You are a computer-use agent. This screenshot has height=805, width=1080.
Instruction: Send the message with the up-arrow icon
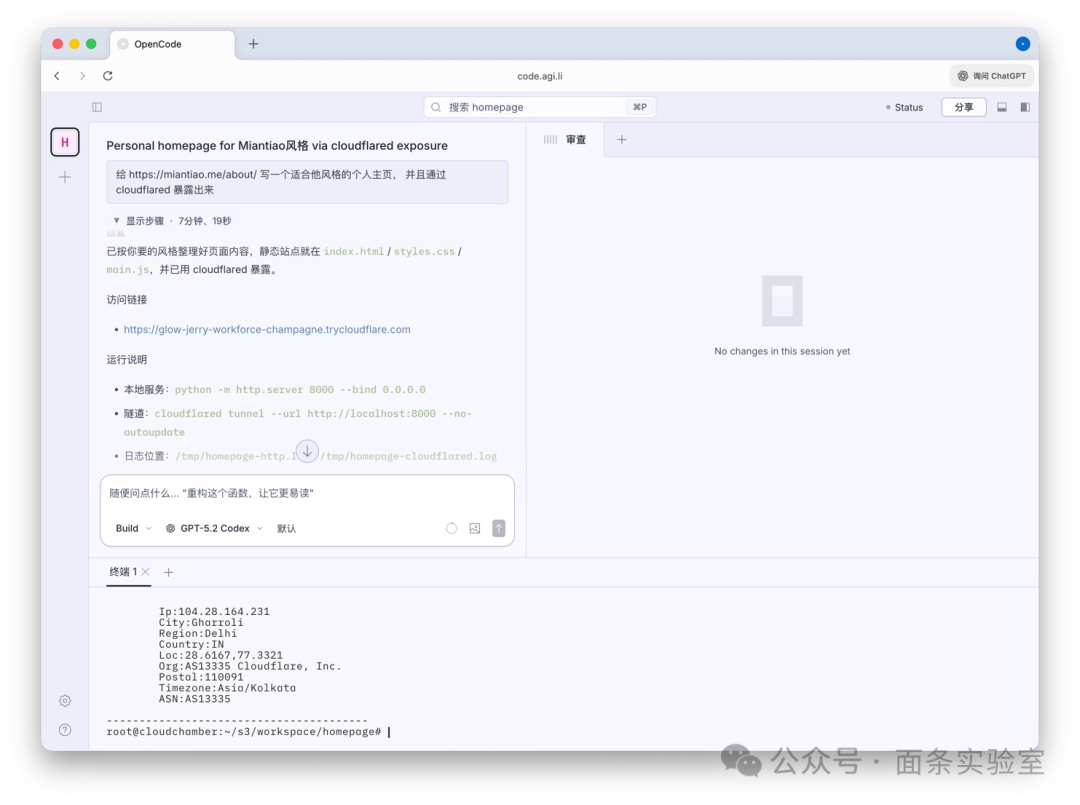point(499,528)
